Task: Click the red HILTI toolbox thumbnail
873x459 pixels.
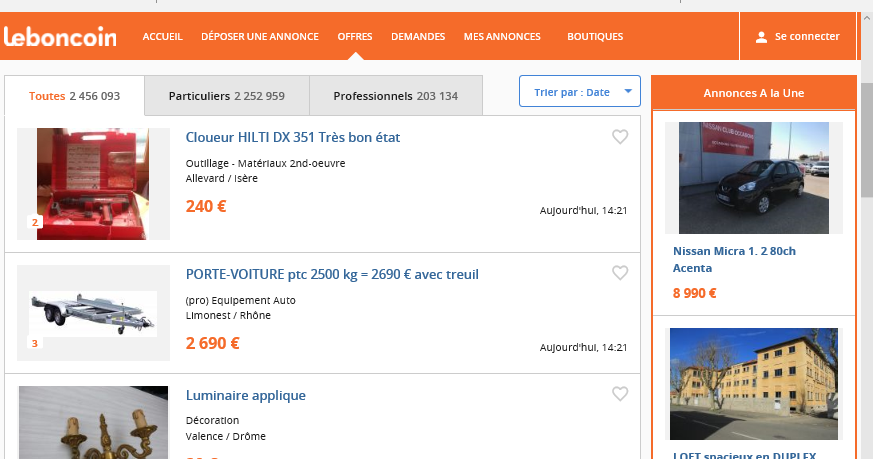Action: coord(93,184)
